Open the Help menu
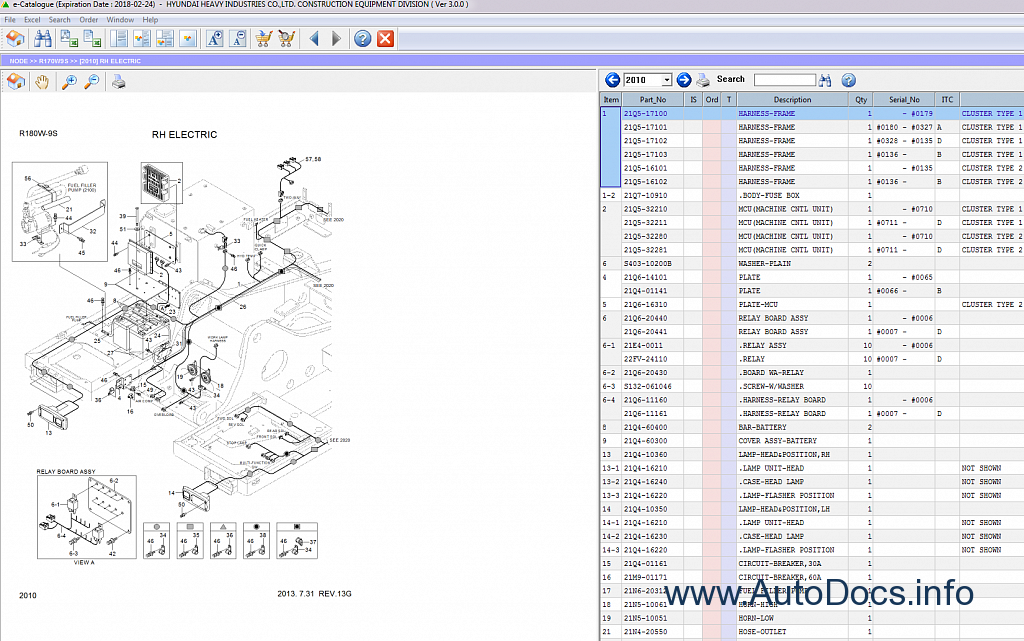Image resolution: width=1024 pixels, height=641 pixels. 150,20
